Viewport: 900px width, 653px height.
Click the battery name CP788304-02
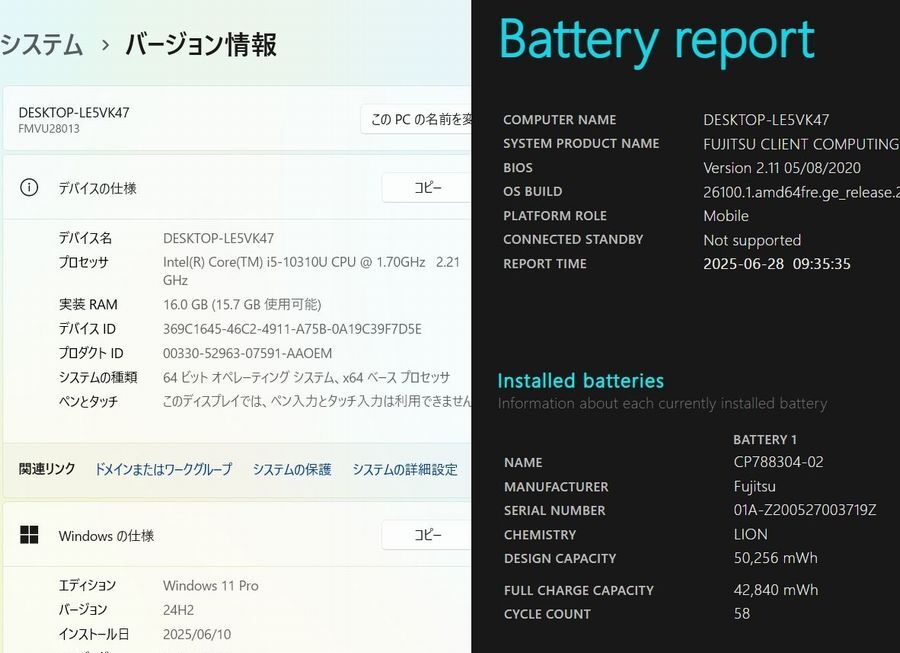[x=778, y=462]
